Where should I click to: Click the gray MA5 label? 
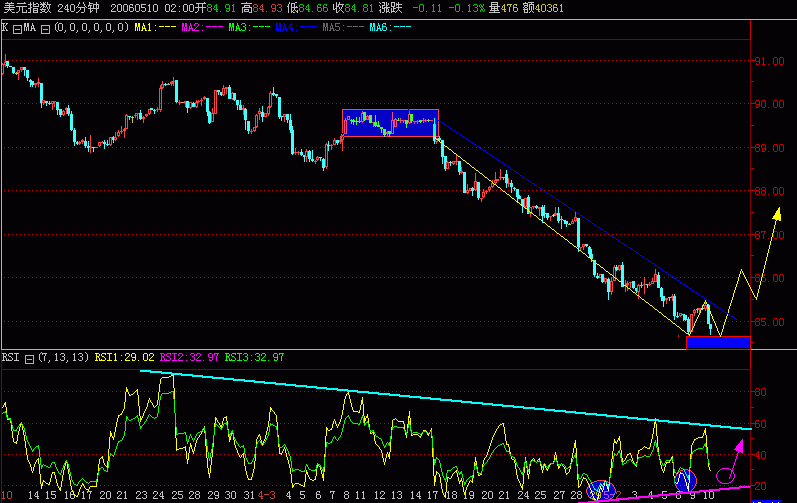click(343, 27)
